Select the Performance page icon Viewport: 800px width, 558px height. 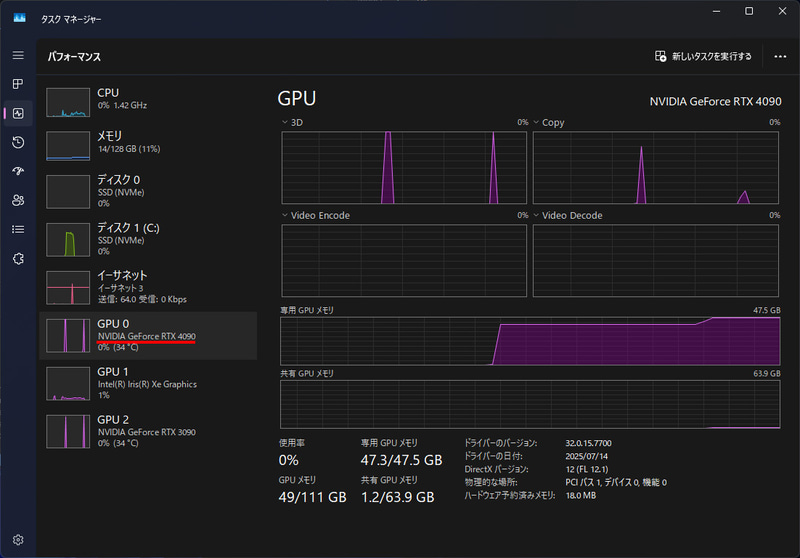[18, 113]
